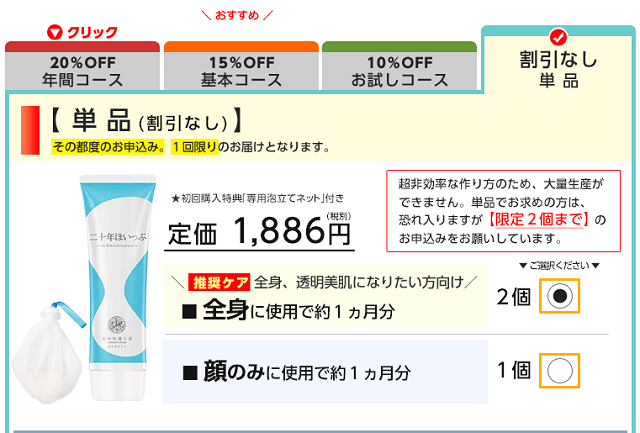Click the おすすめ label above 基本コース
This screenshot has width=640, height=433.
(x=237, y=16)
